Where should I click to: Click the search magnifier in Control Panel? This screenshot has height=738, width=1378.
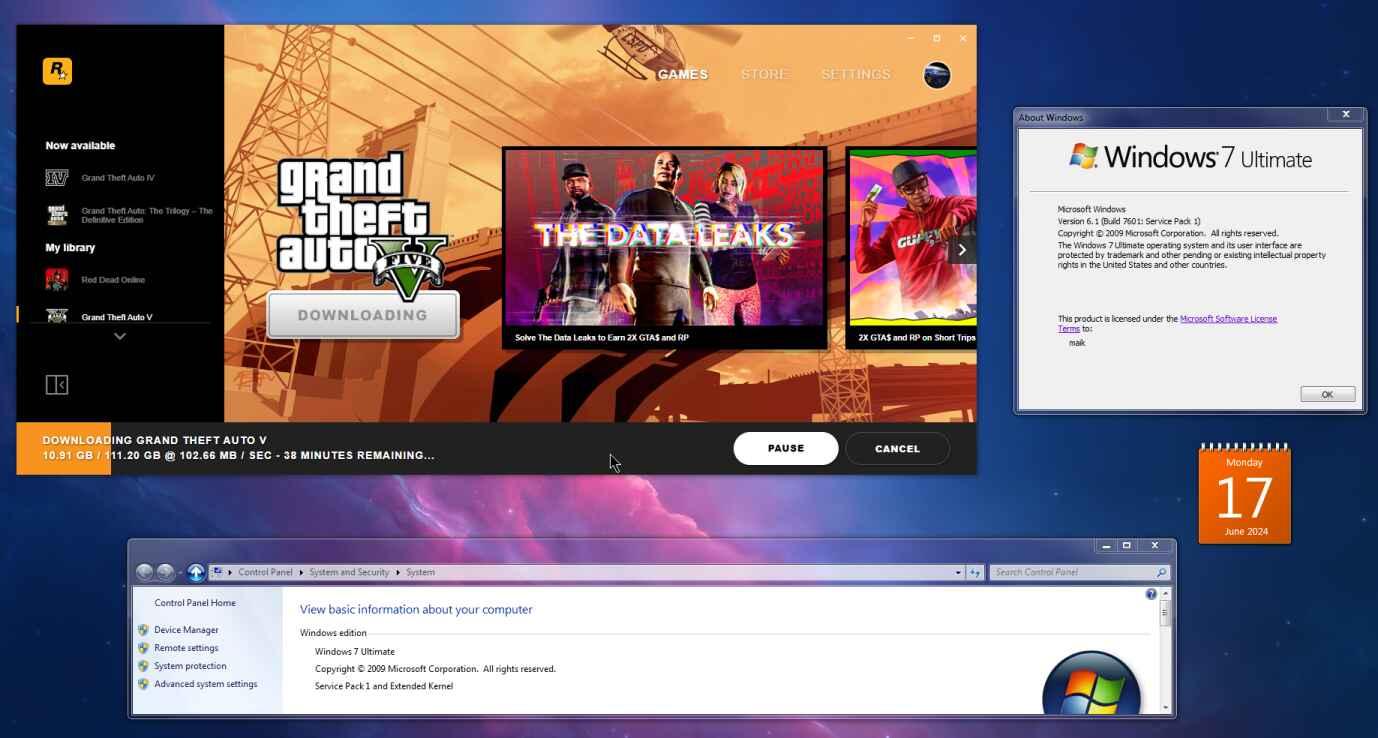tap(1161, 573)
